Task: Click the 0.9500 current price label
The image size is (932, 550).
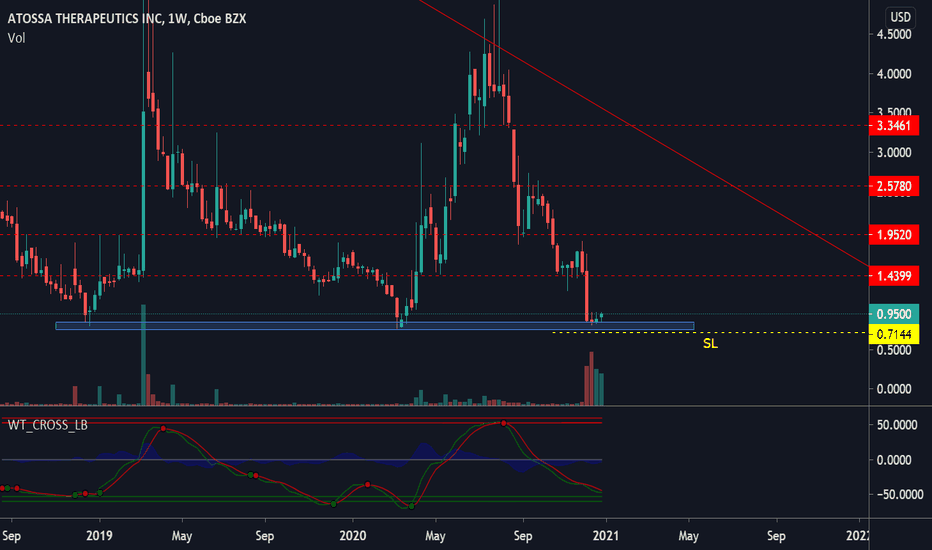Action: pyautogui.click(x=893, y=314)
